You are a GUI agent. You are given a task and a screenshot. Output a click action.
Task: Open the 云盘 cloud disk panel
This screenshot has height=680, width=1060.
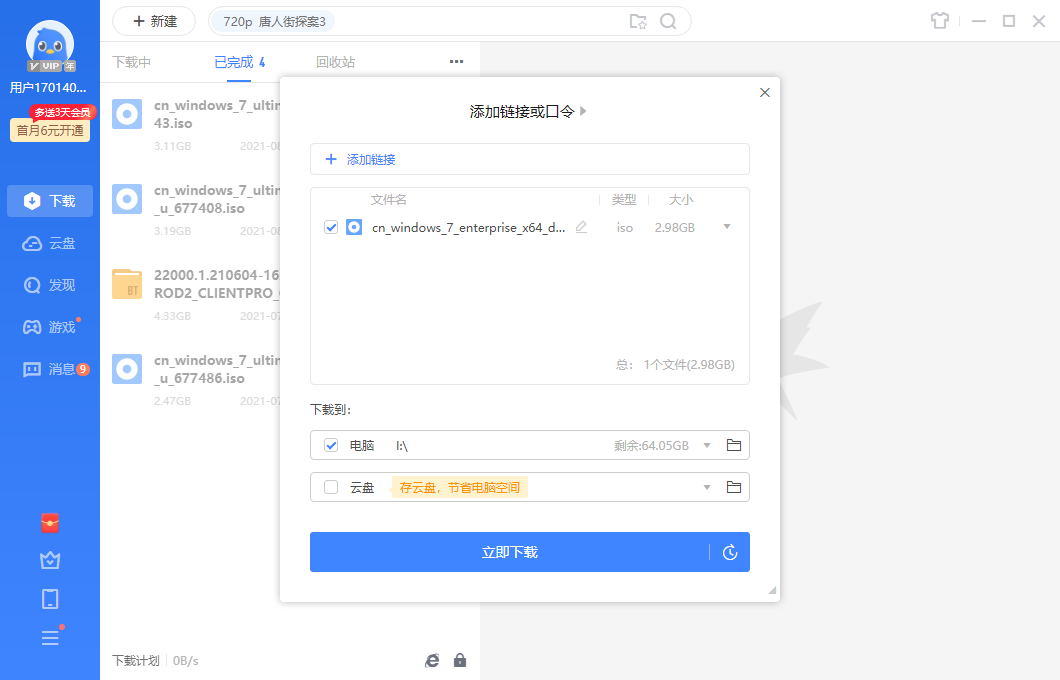click(49, 242)
